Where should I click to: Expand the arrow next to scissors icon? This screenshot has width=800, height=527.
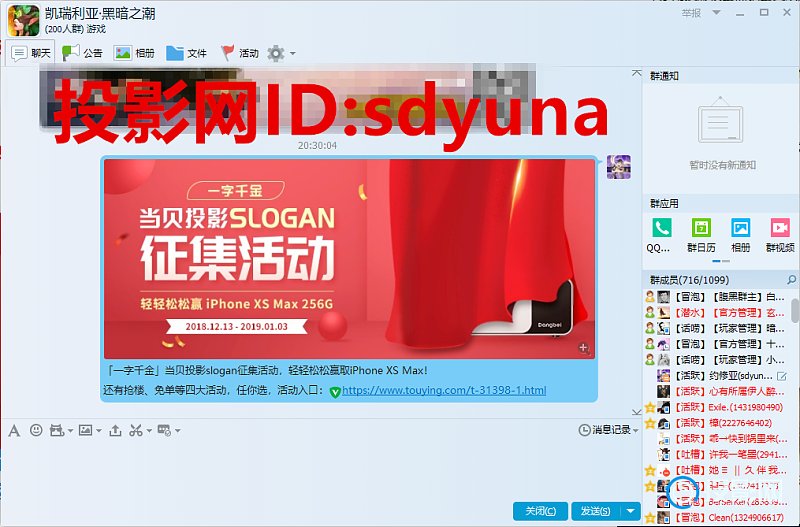(149, 431)
